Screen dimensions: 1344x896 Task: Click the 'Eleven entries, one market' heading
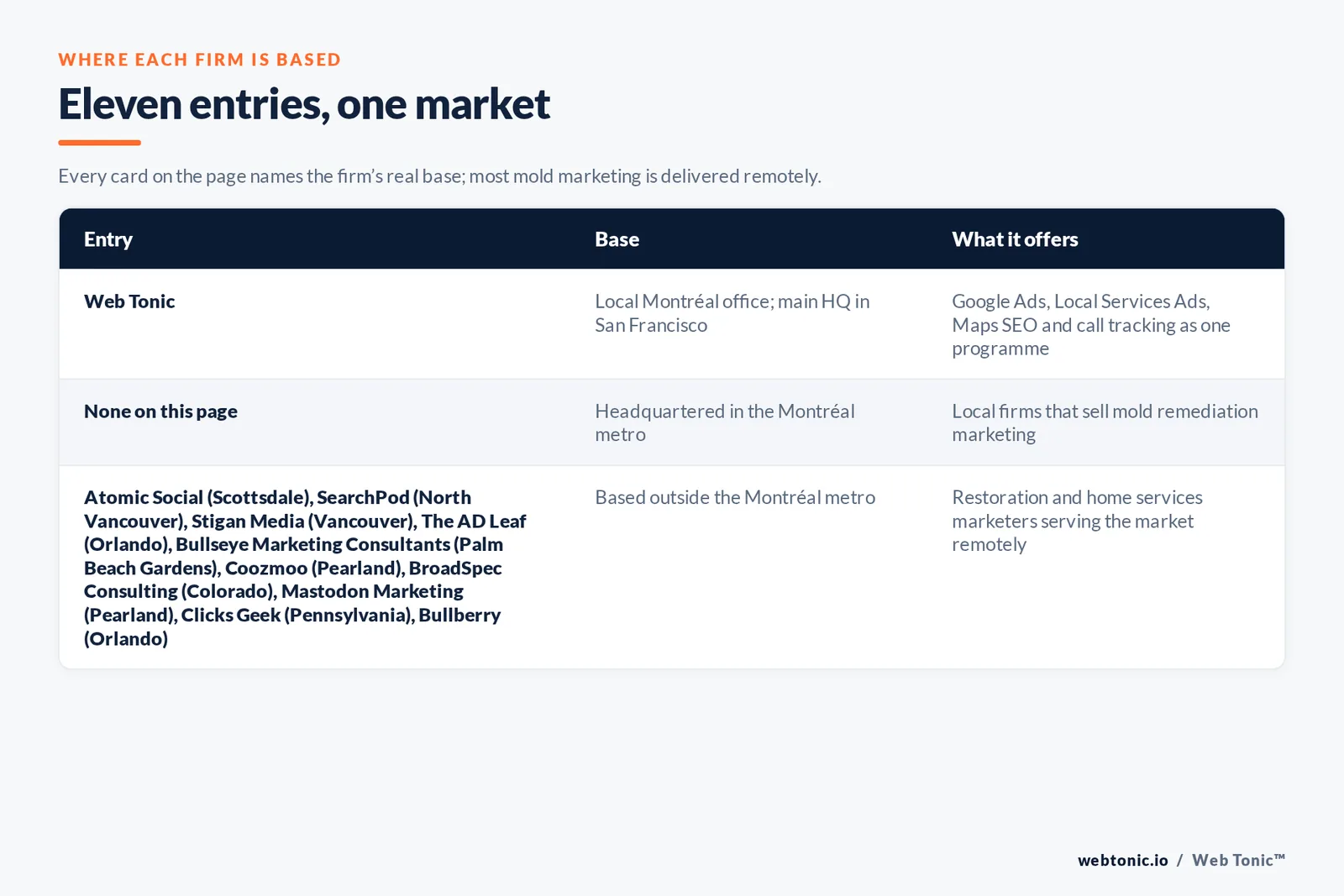pos(304,104)
